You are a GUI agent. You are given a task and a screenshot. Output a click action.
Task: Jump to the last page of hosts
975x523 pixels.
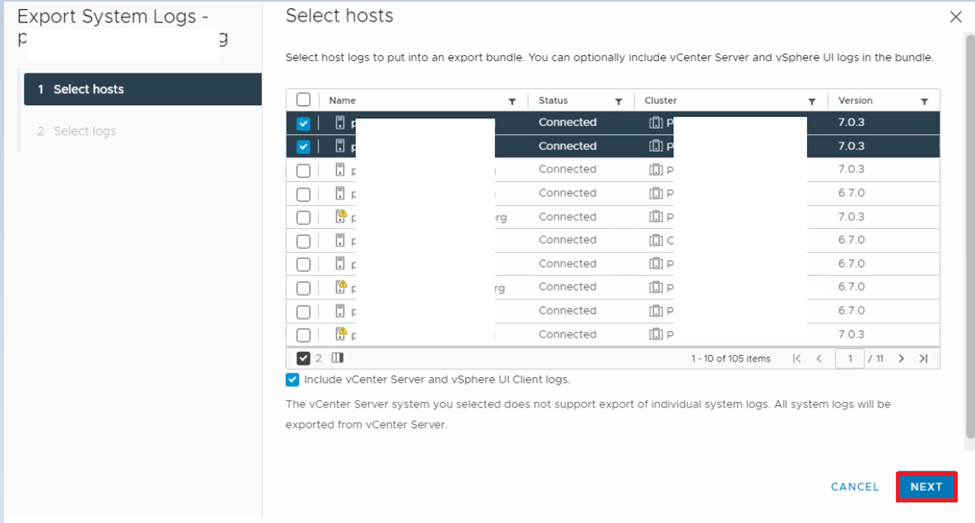[x=923, y=358]
